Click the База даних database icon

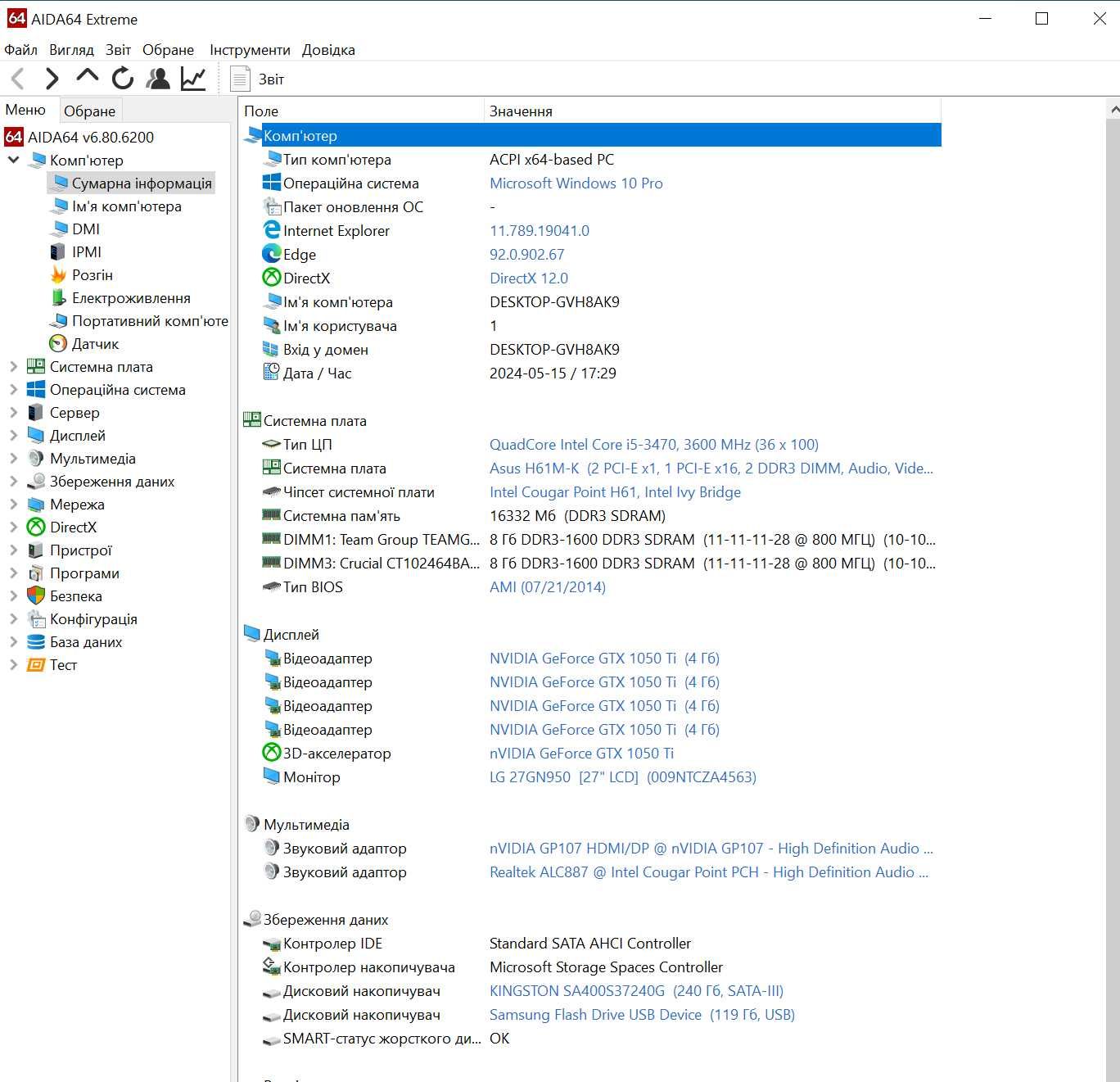click(36, 642)
